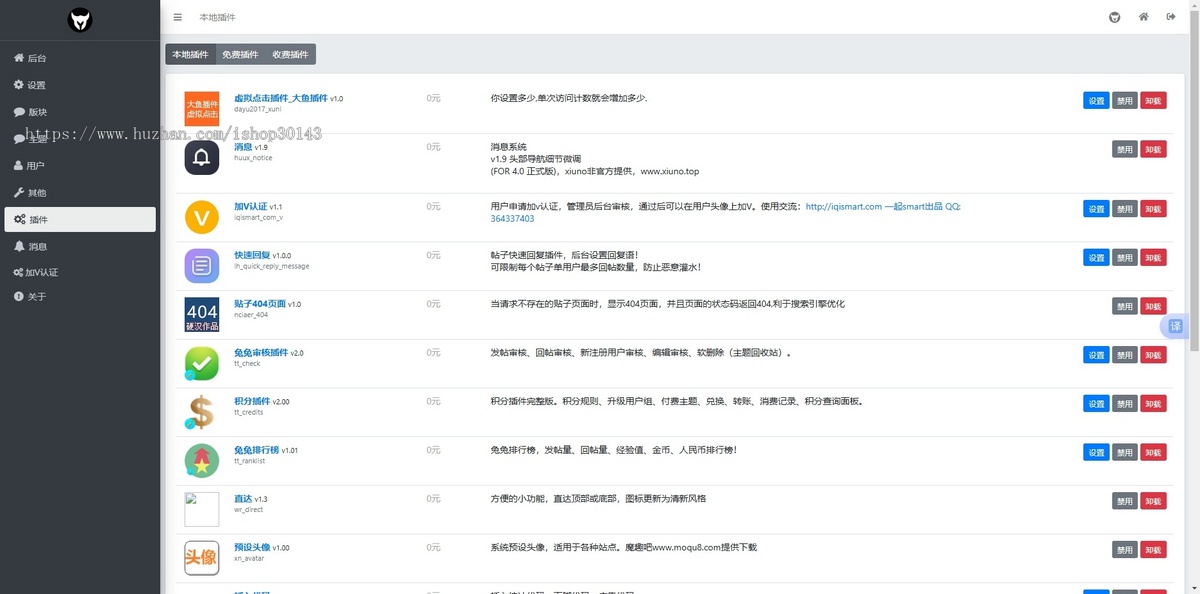The width and height of the screenshot is (1200, 594).
Task: Uninstall the 虚拟点击插件 with 卸载 button
Action: coord(1153,100)
